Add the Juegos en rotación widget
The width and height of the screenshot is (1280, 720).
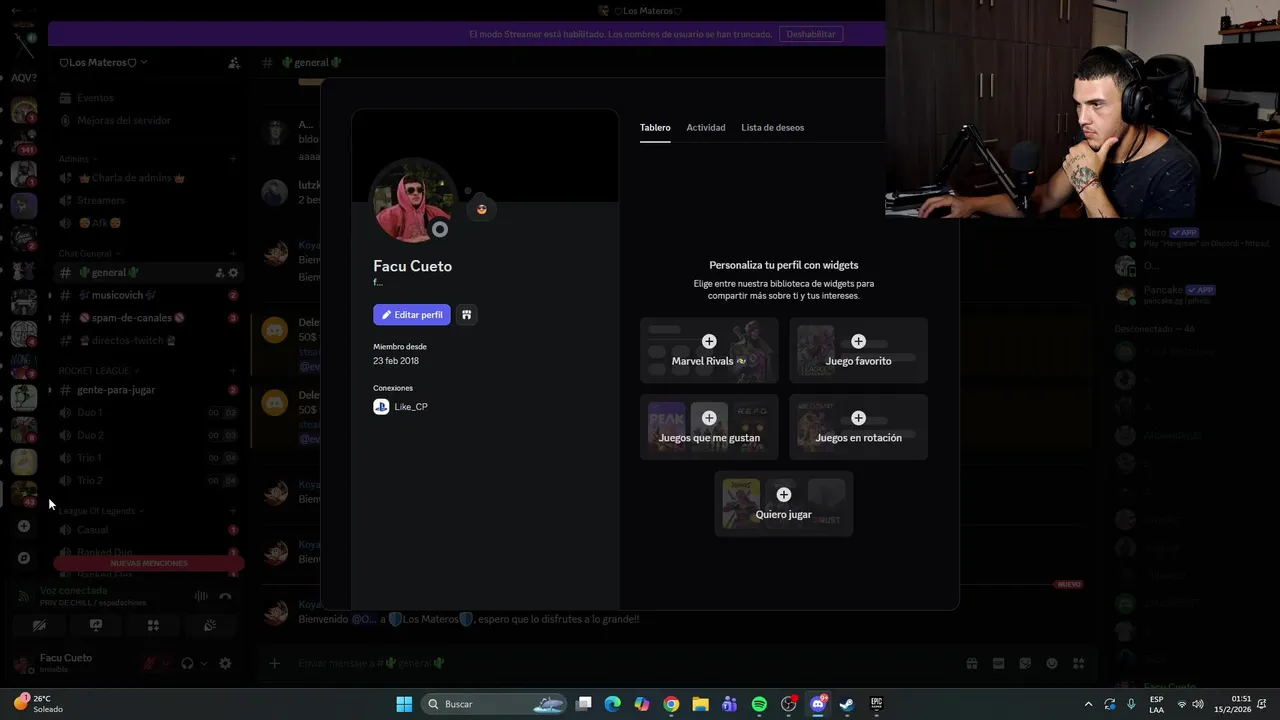click(858, 427)
